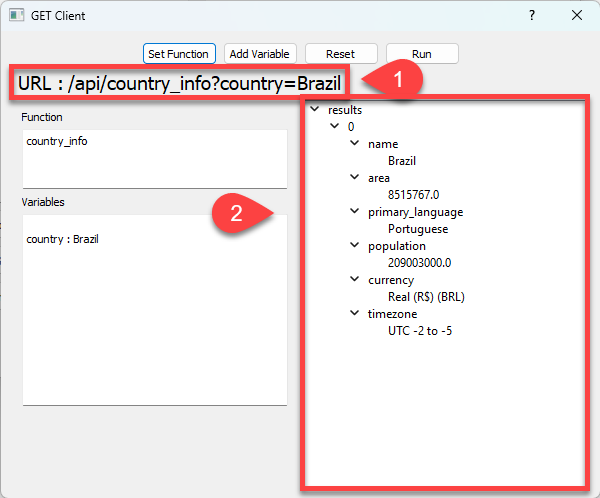Select the country_info function entry
Image resolution: width=600 pixels, height=498 pixels.
click(x=57, y=141)
